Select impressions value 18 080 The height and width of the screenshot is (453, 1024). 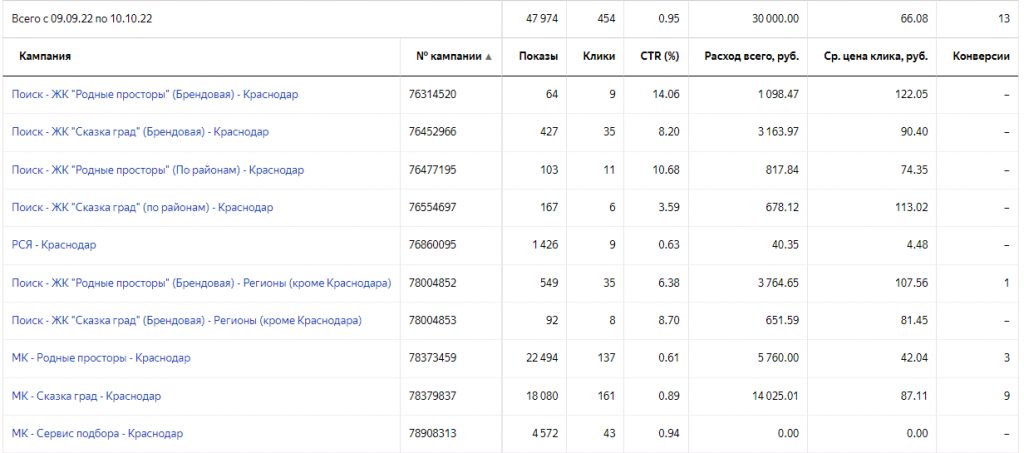[542, 396]
